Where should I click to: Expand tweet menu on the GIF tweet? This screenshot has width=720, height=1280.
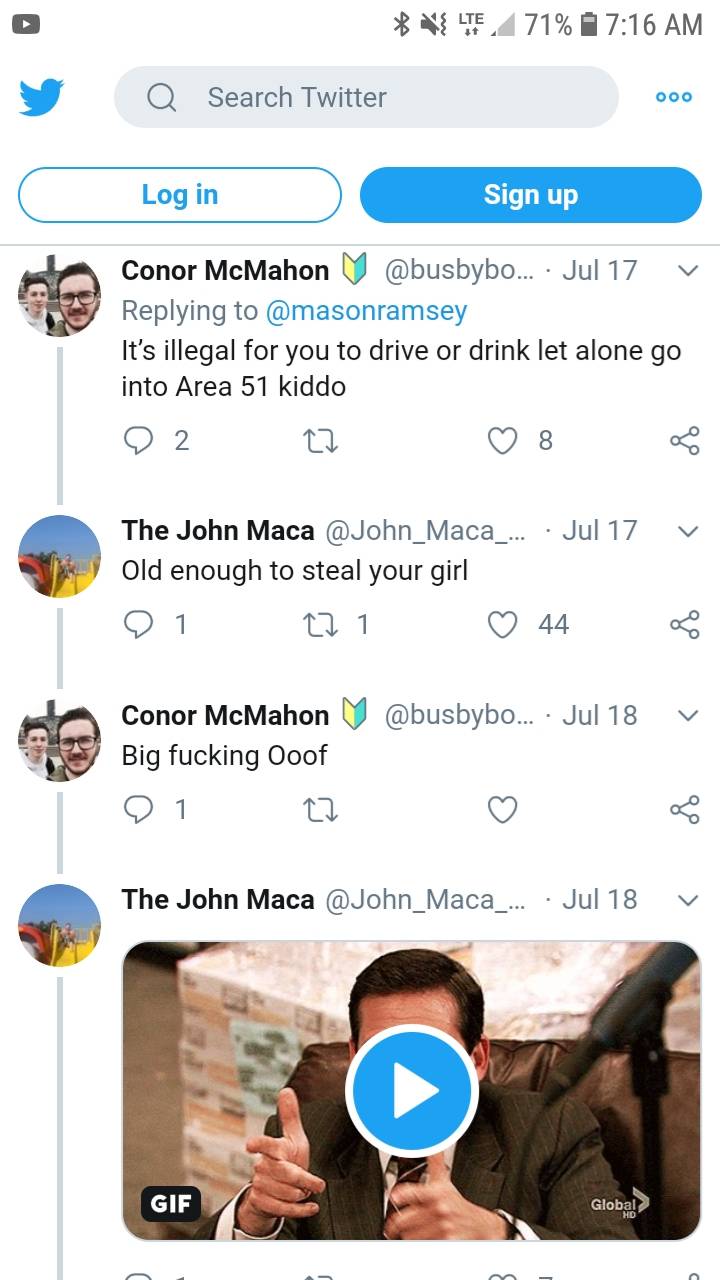pos(687,900)
